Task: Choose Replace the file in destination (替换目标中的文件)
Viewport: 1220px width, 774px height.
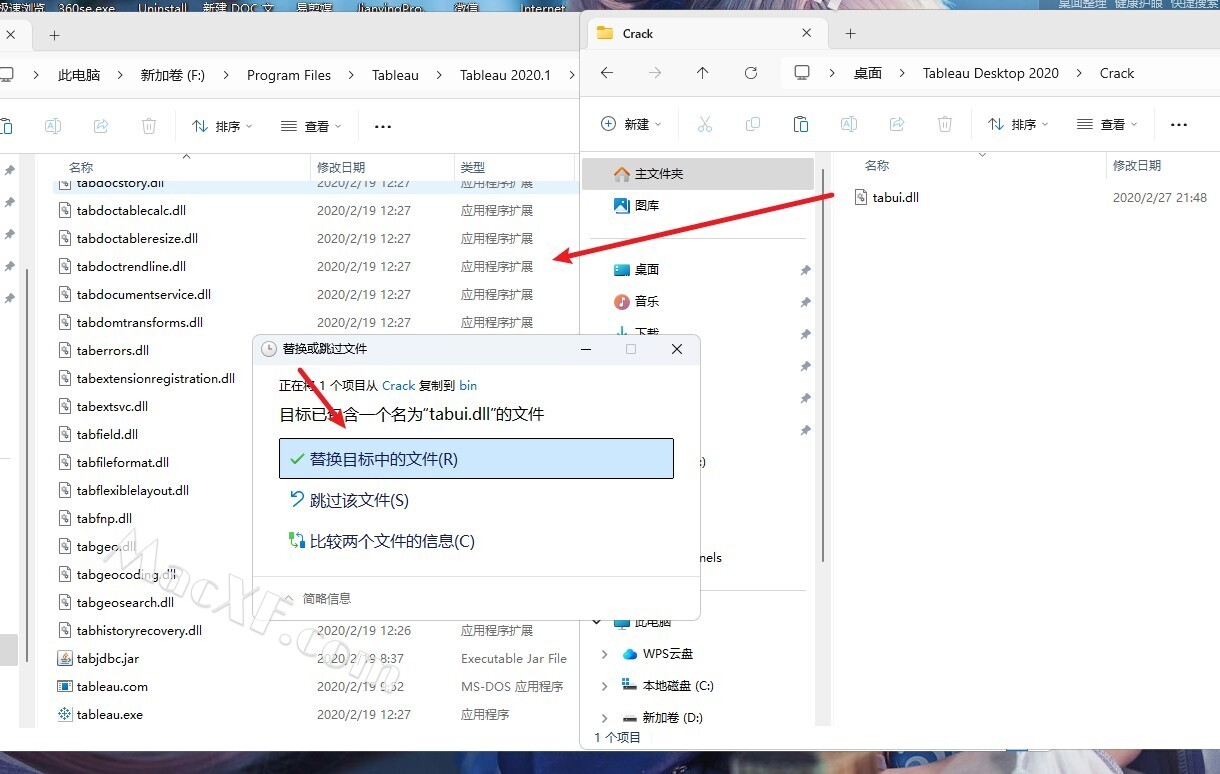Action: coord(476,459)
